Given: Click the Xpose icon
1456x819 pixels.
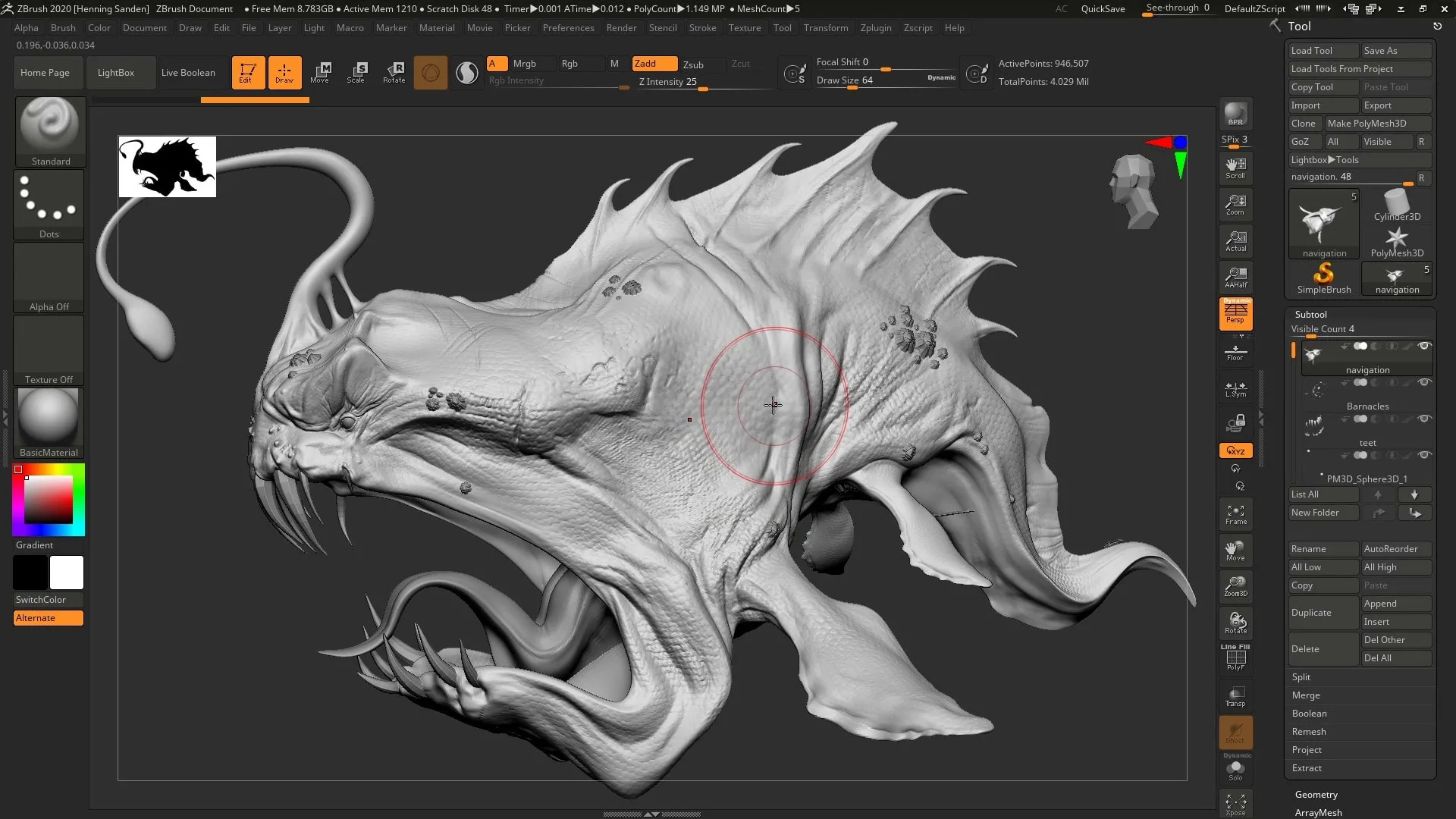Looking at the screenshot, I should [1235, 804].
